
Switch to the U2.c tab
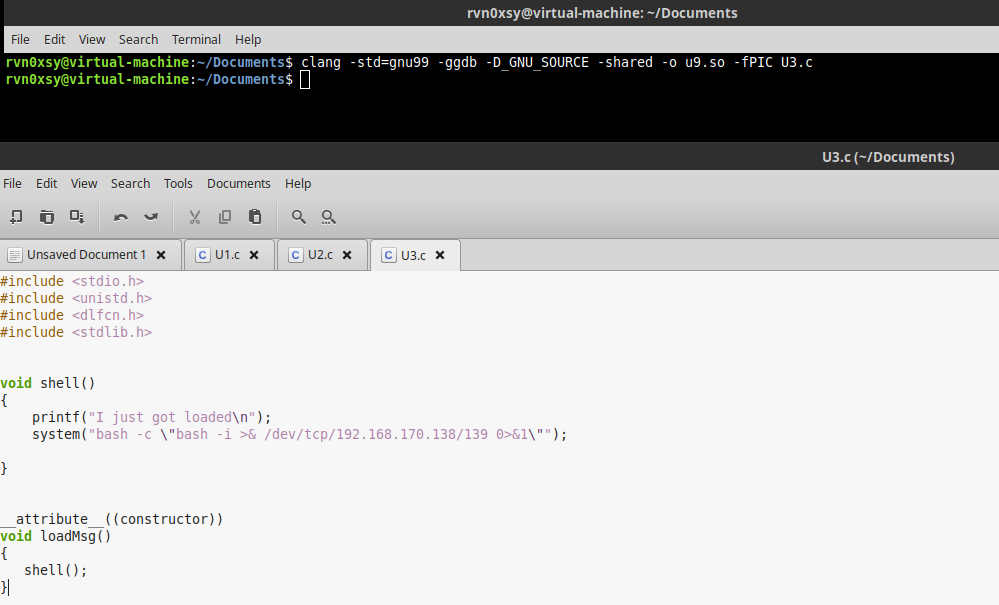[320, 255]
